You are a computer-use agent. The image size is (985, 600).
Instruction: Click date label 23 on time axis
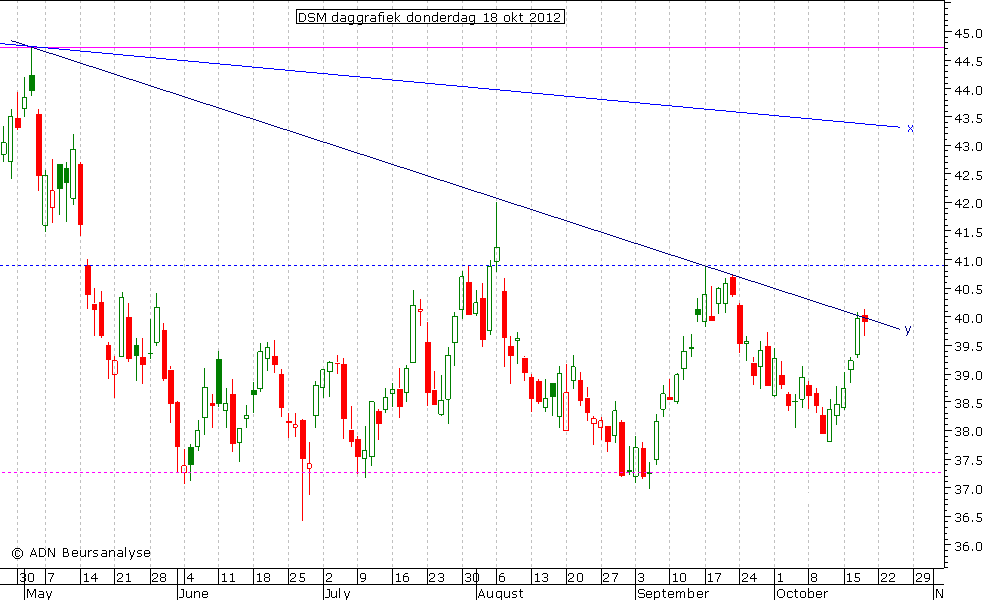point(437,578)
